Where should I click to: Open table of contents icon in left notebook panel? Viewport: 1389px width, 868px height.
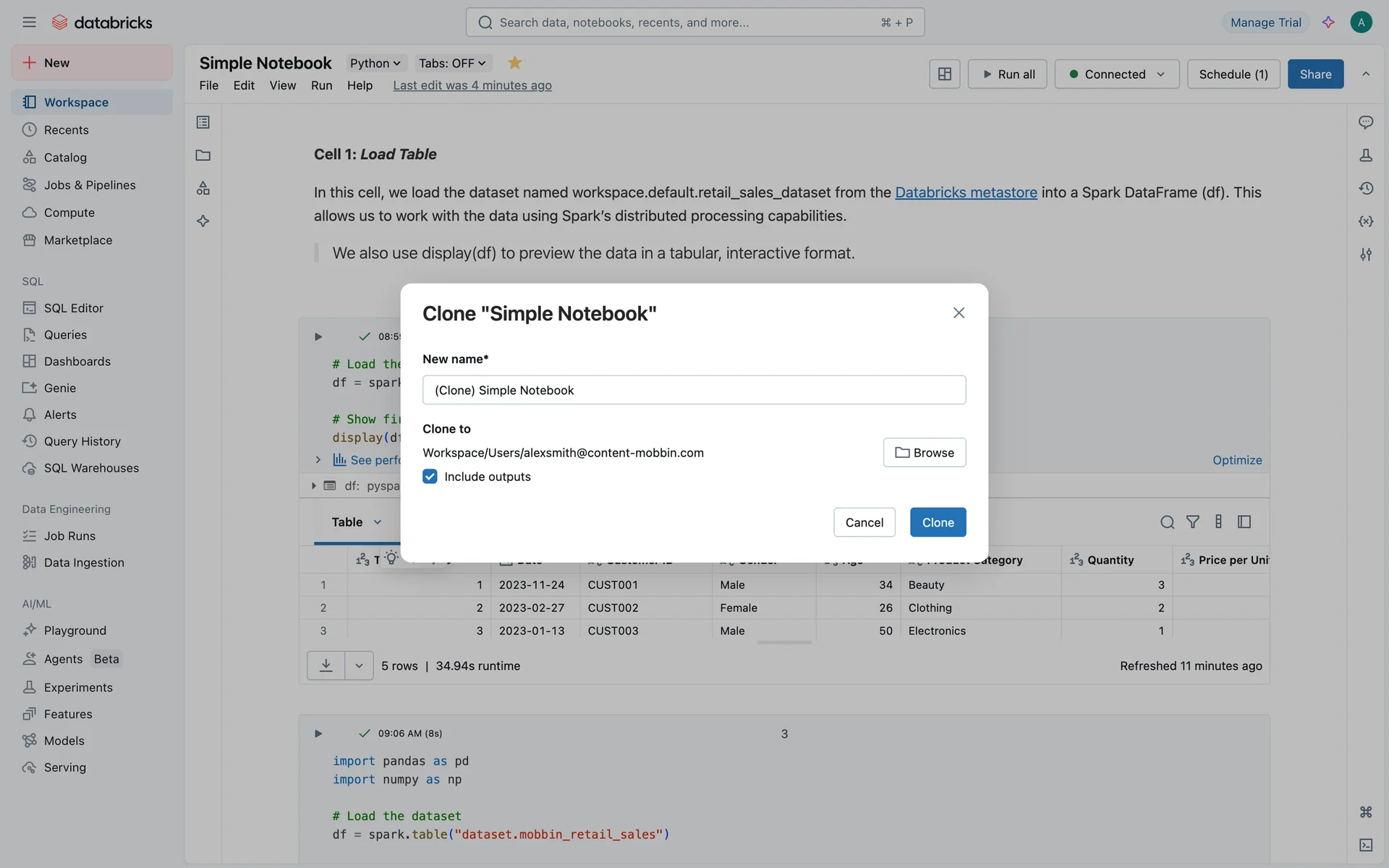click(x=203, y=122)
